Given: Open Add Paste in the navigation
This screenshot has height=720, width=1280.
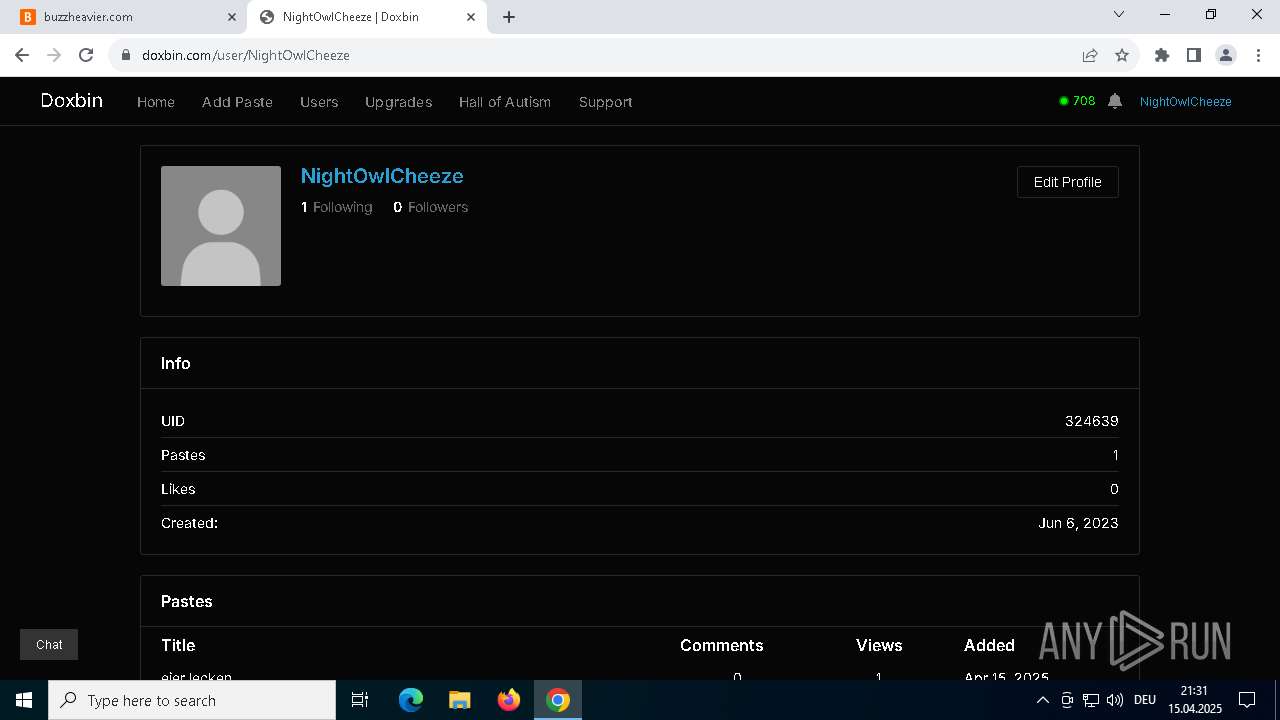Looking at the screenshot, I should point(237,102).
